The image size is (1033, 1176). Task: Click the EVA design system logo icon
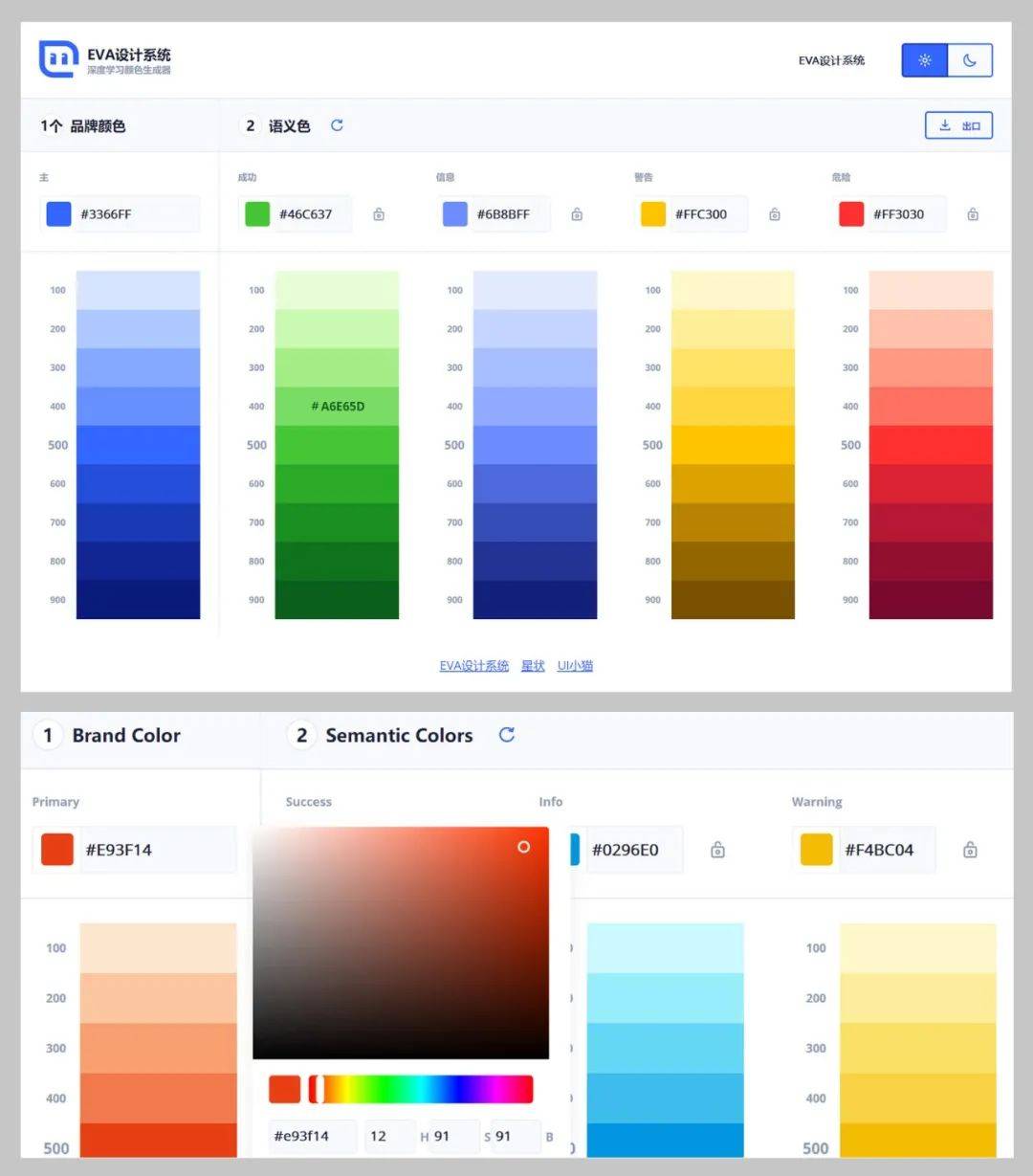pos(57,59)
